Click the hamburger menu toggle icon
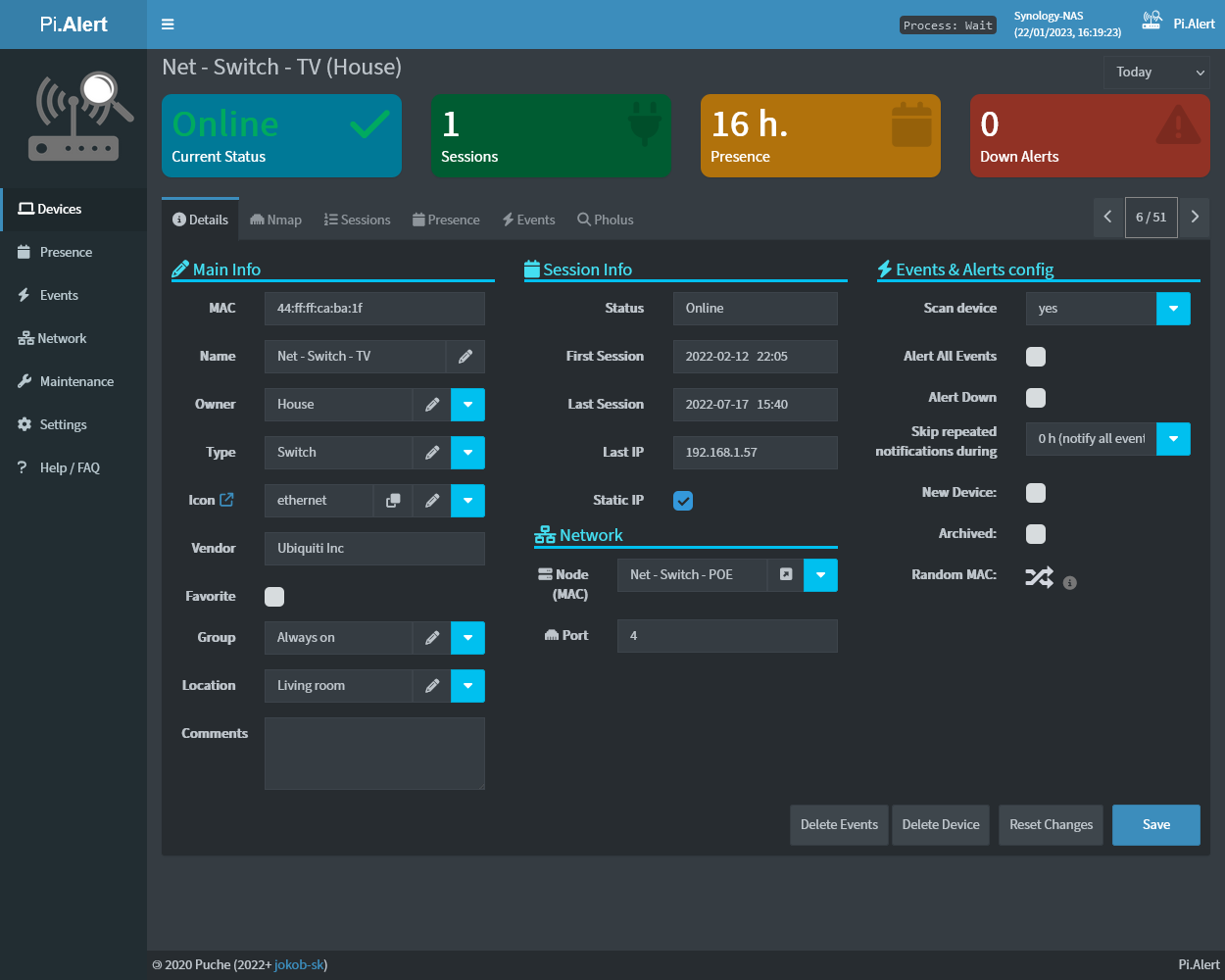Image resolution: width=1225 pixels, height=980 pixels. click(x=168, y=24)
